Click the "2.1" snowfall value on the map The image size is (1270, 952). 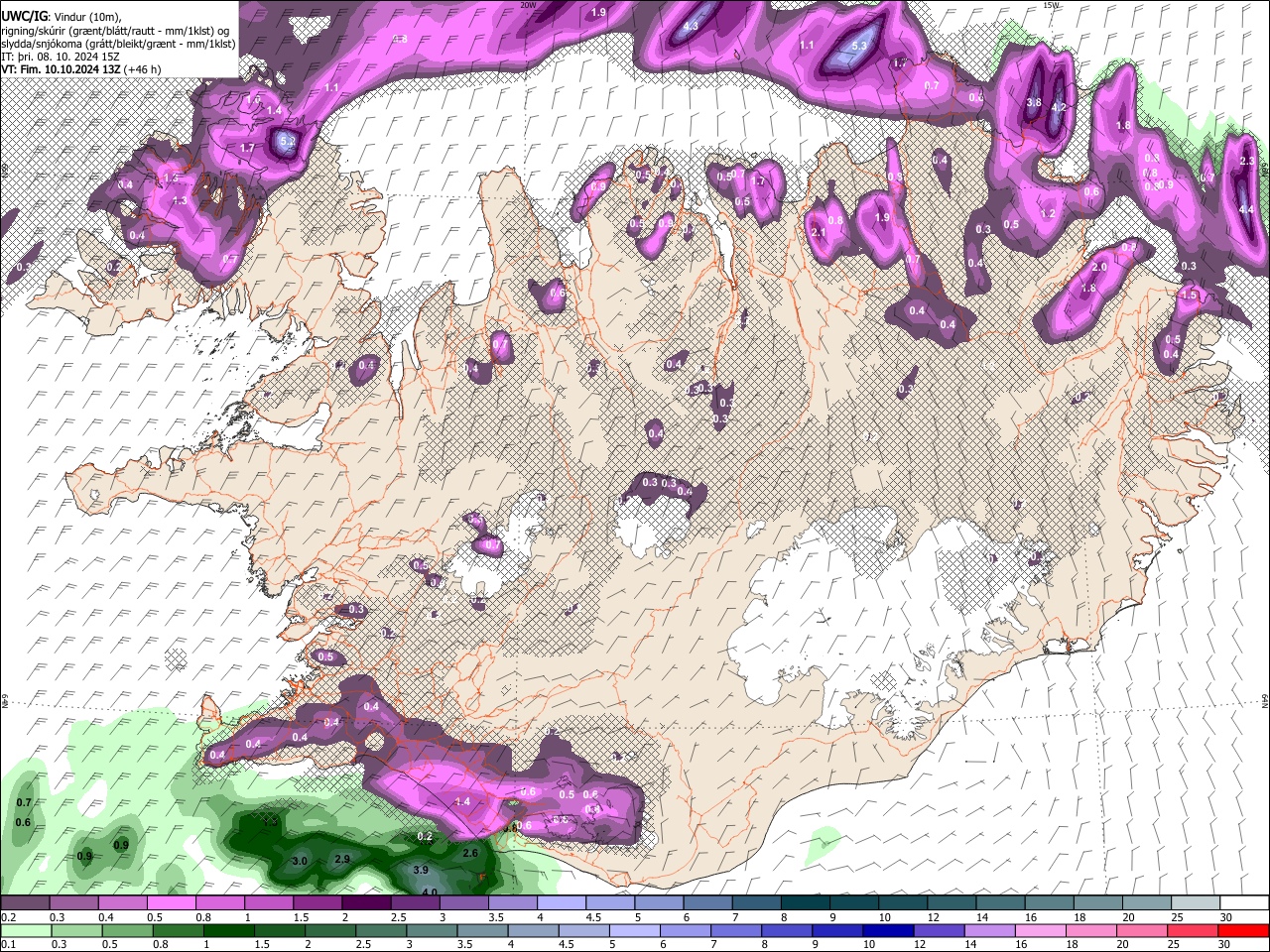tap(819, 232)
